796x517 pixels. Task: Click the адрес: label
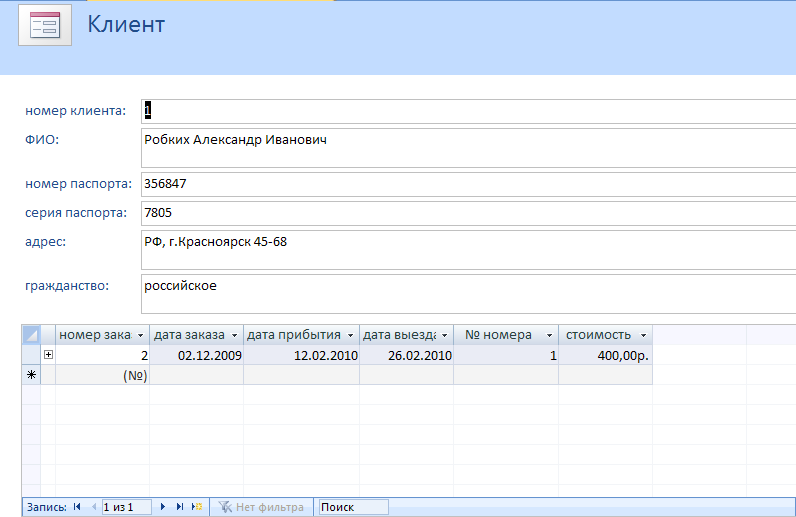pos(46,242)
